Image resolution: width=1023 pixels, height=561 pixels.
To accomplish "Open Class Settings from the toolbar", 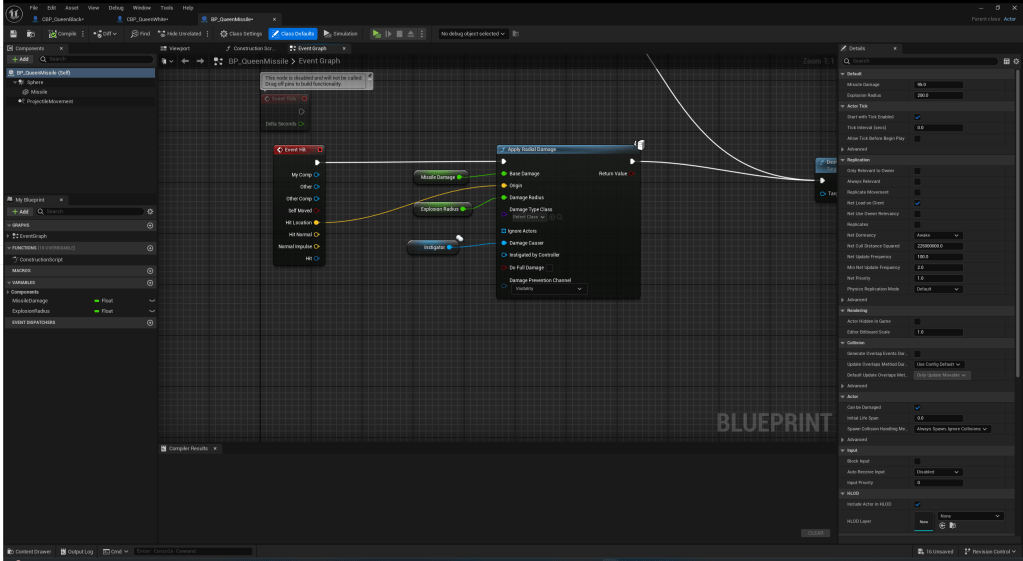I will pyautogui.click(x=240, y=33).
